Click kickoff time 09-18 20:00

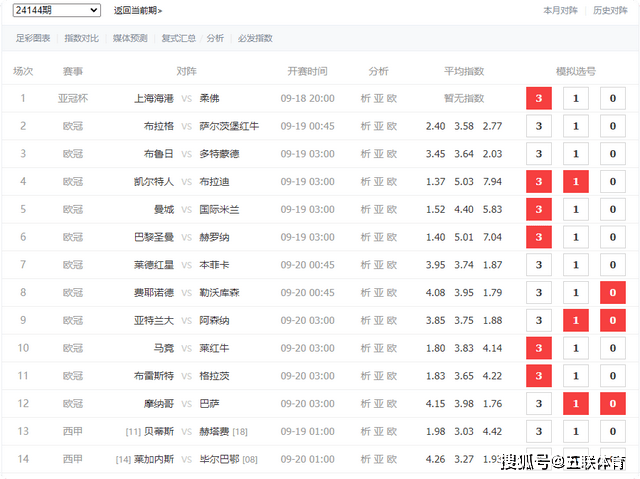(307, 98)
